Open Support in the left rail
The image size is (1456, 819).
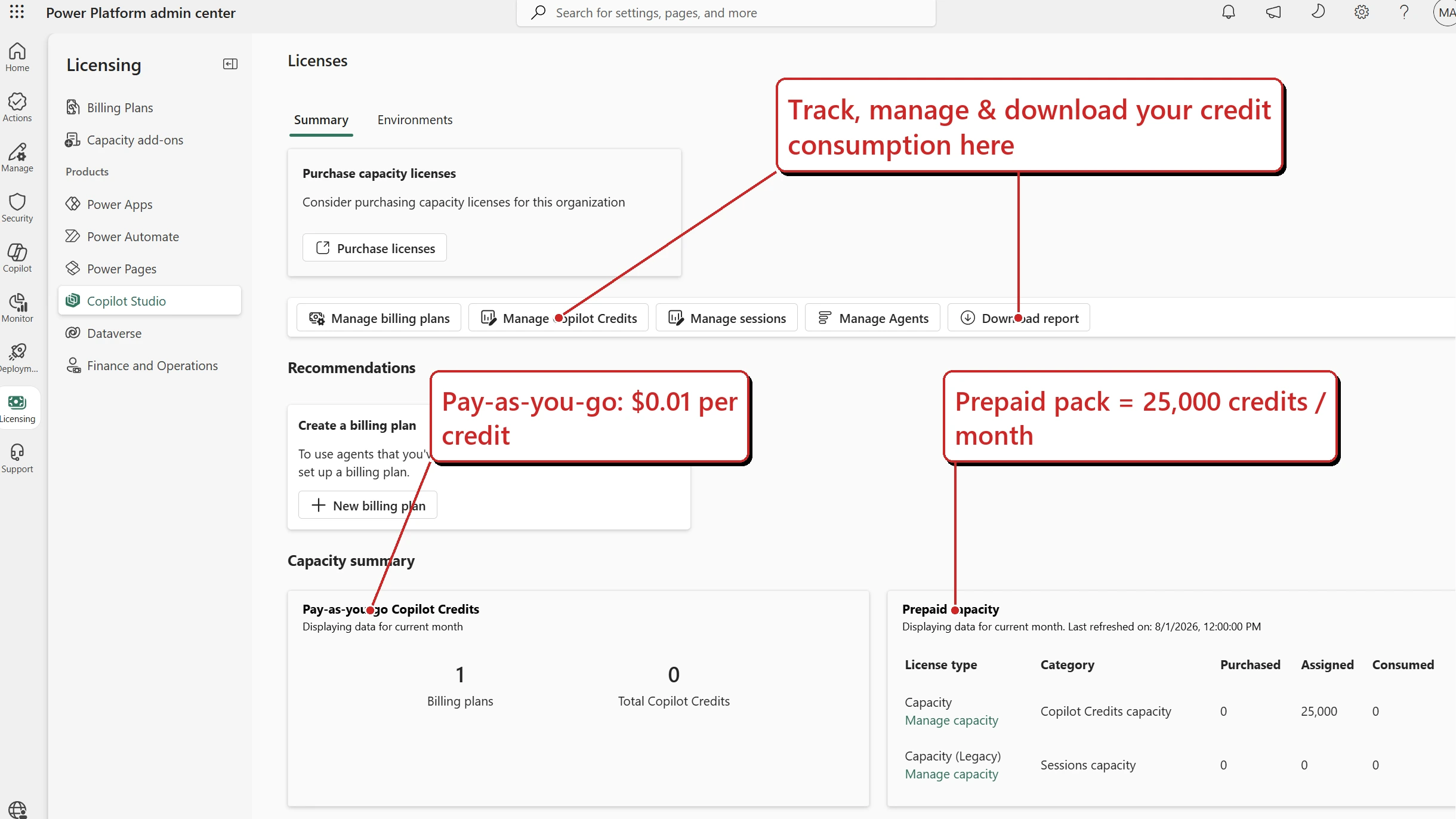click(17, 458)
